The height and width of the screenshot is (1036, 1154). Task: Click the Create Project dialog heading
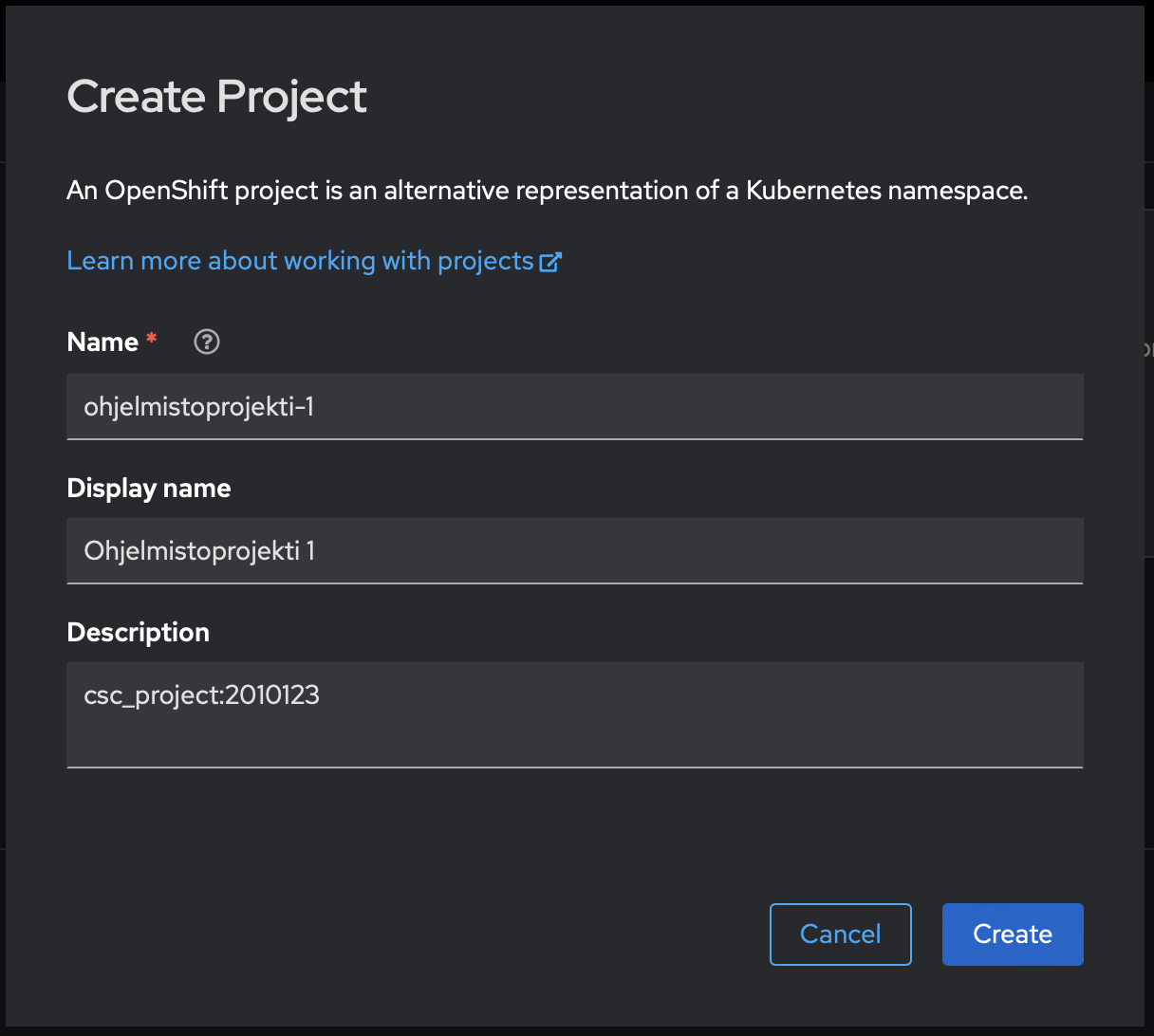pyautogui.click(x=216, y=97)
